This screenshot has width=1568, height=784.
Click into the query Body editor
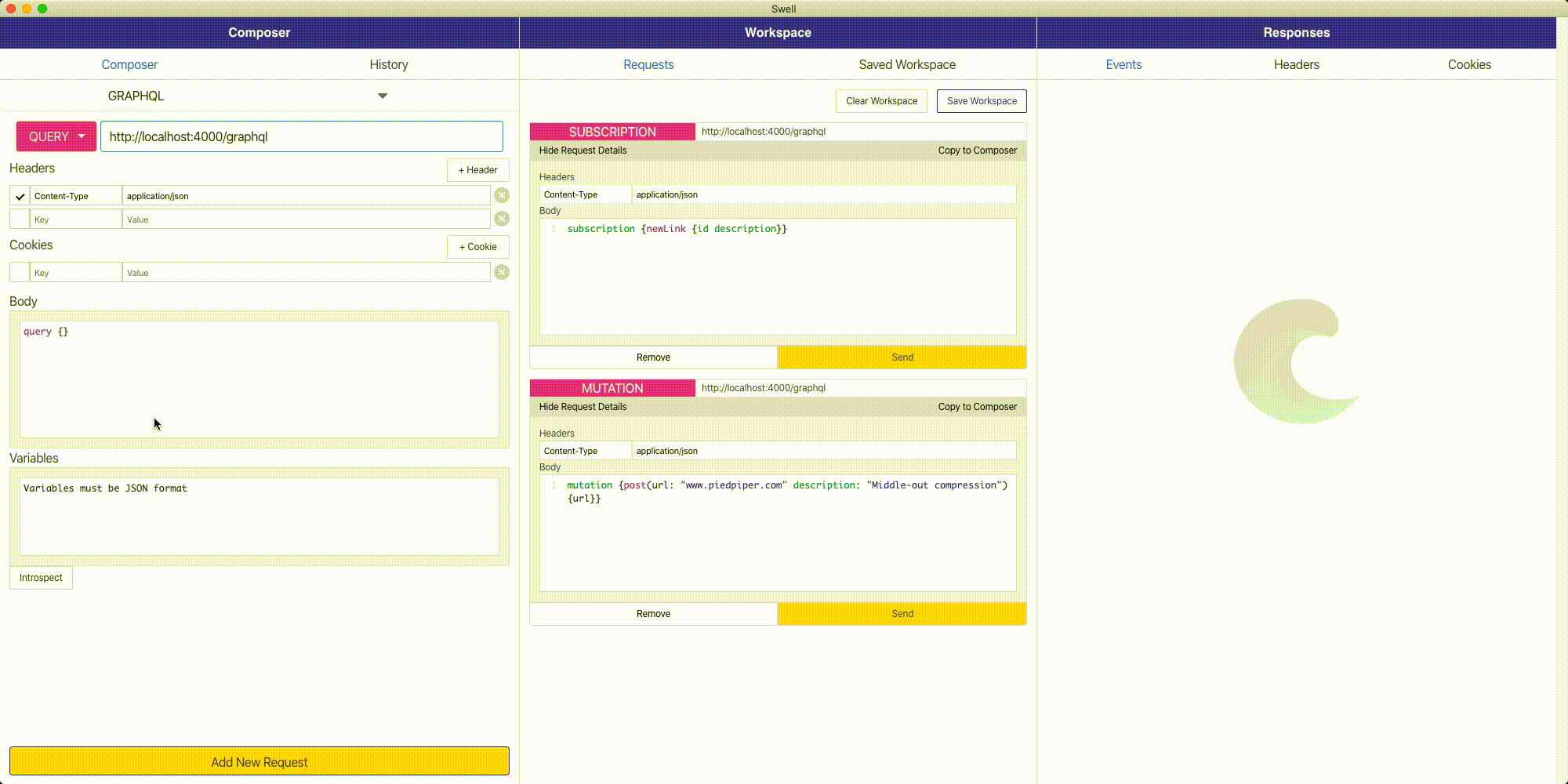tap(260, 379)
